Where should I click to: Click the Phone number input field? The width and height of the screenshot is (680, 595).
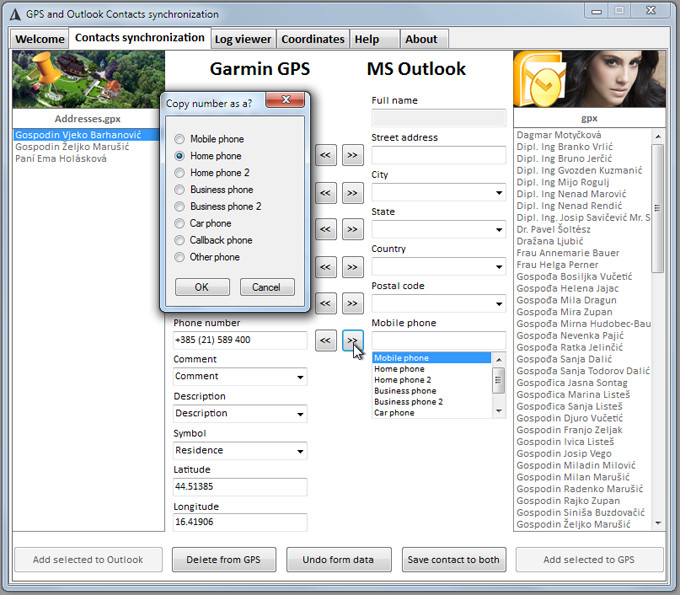click(240, 340)
